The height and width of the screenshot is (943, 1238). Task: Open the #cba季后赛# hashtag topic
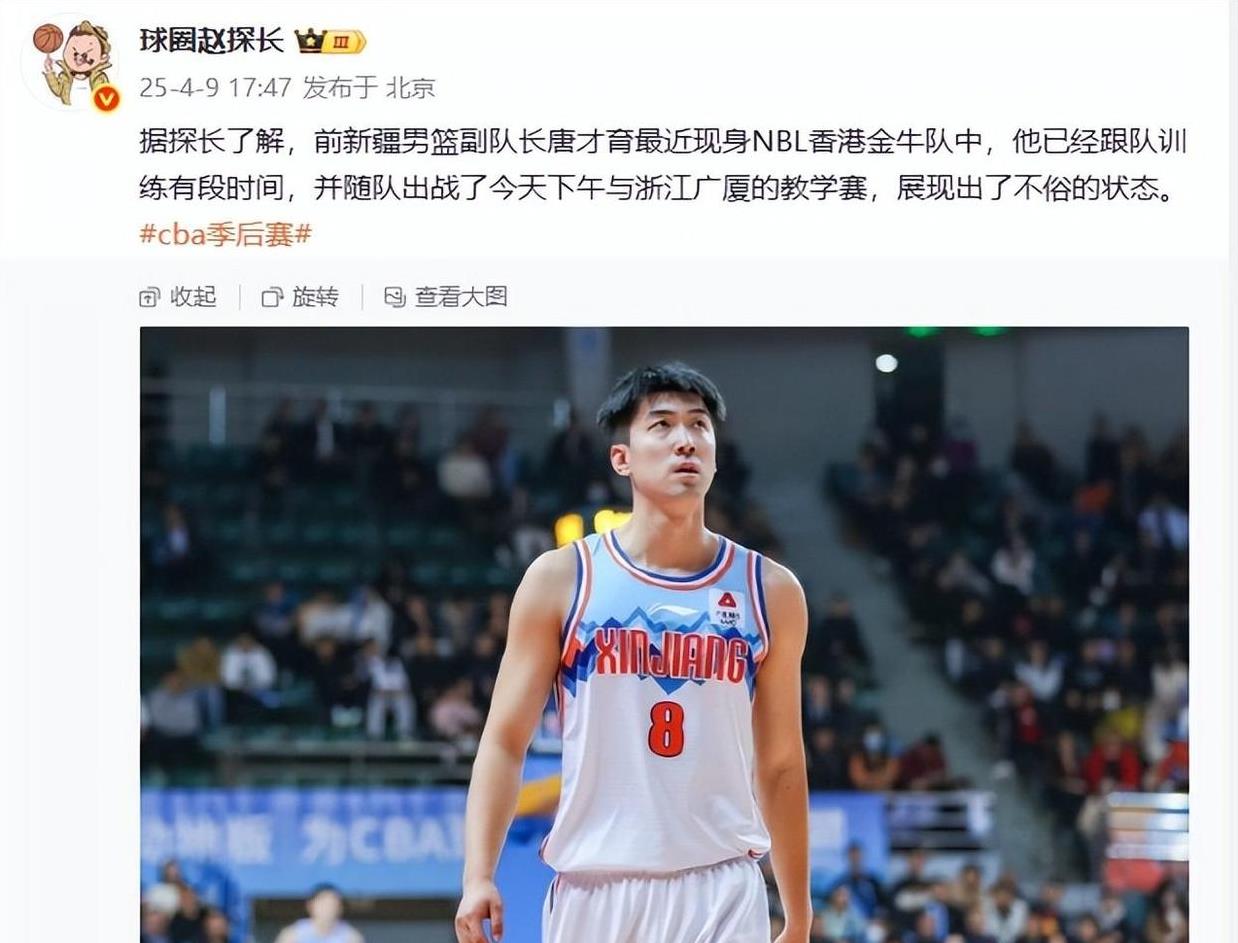click(226, 234)
